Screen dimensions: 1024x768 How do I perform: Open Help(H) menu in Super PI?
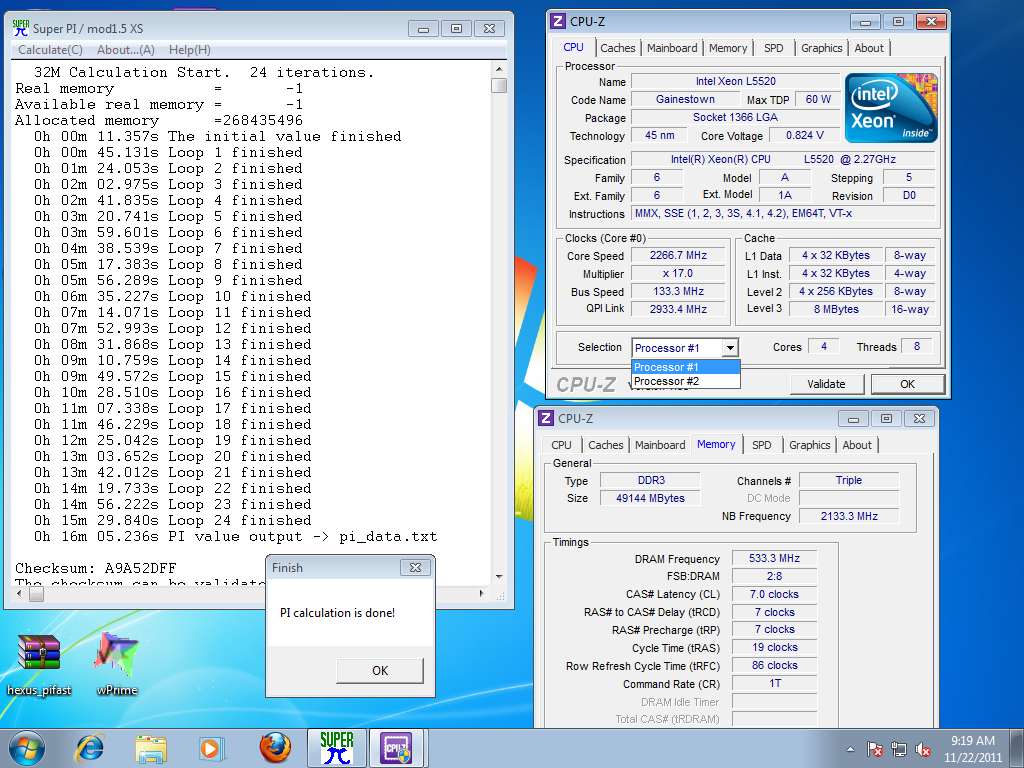pos(189,50)
